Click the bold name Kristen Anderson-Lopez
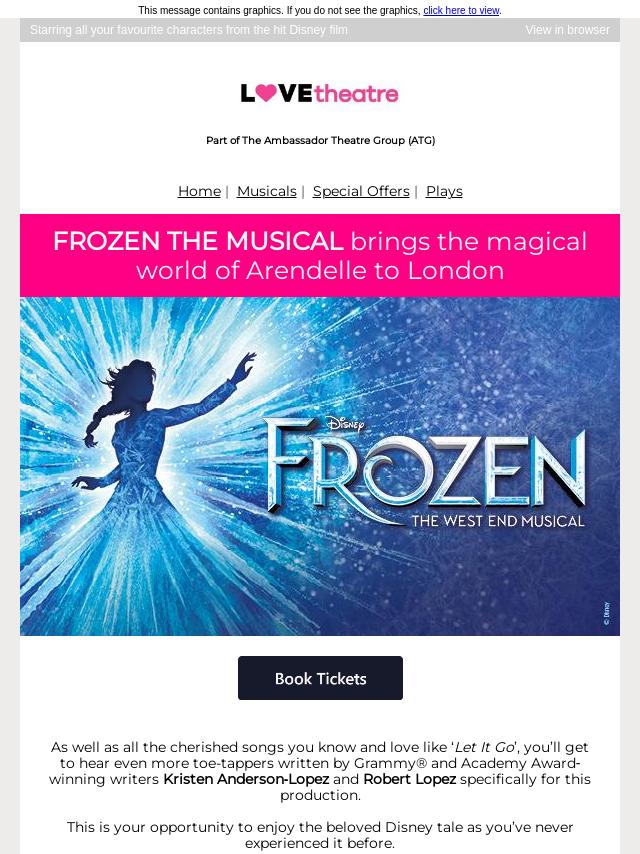This screenshot has width=640, height=854. (246, 779)
